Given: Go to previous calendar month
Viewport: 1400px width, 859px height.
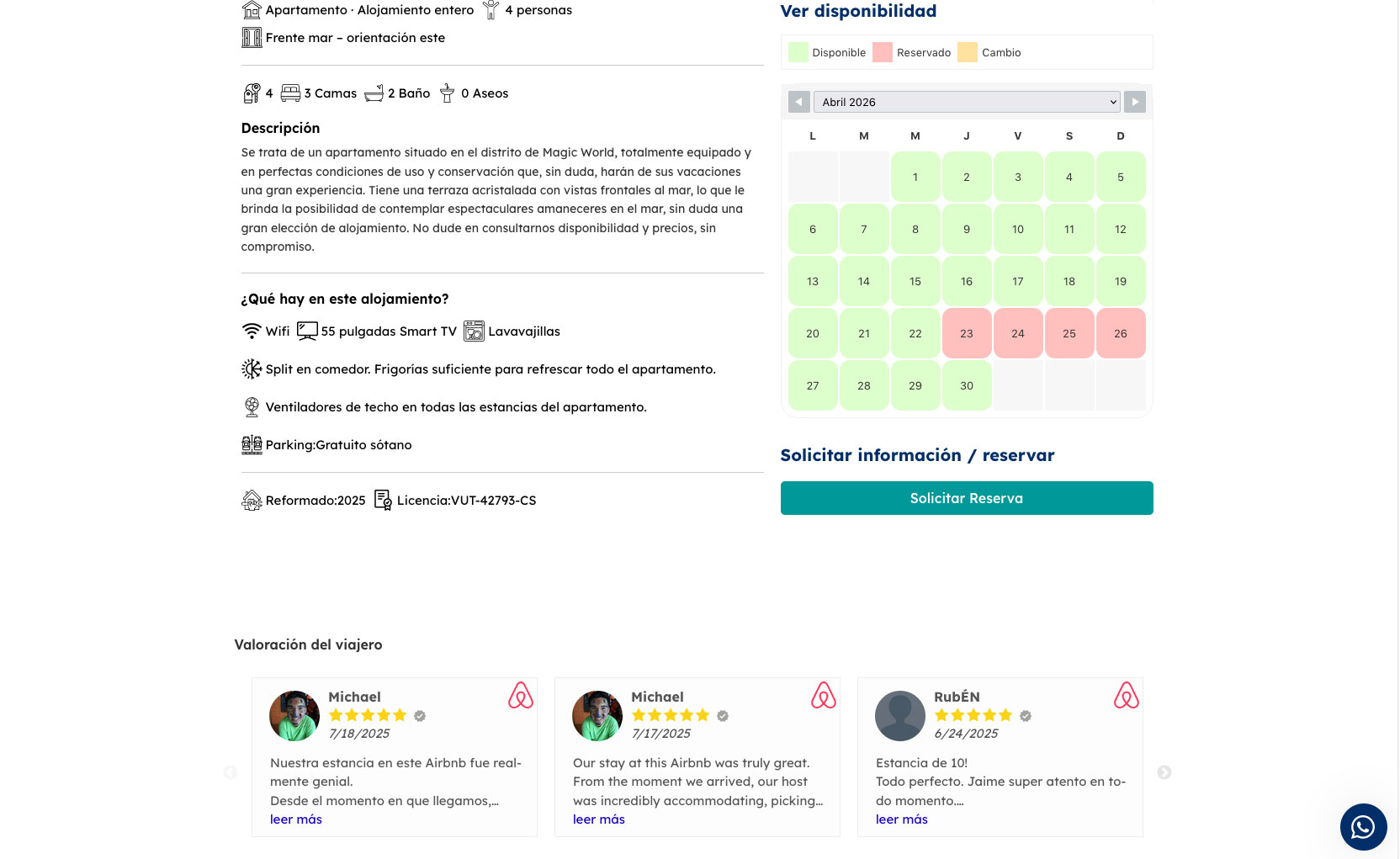Looking at the screenshot, I should tap(799, 102).
